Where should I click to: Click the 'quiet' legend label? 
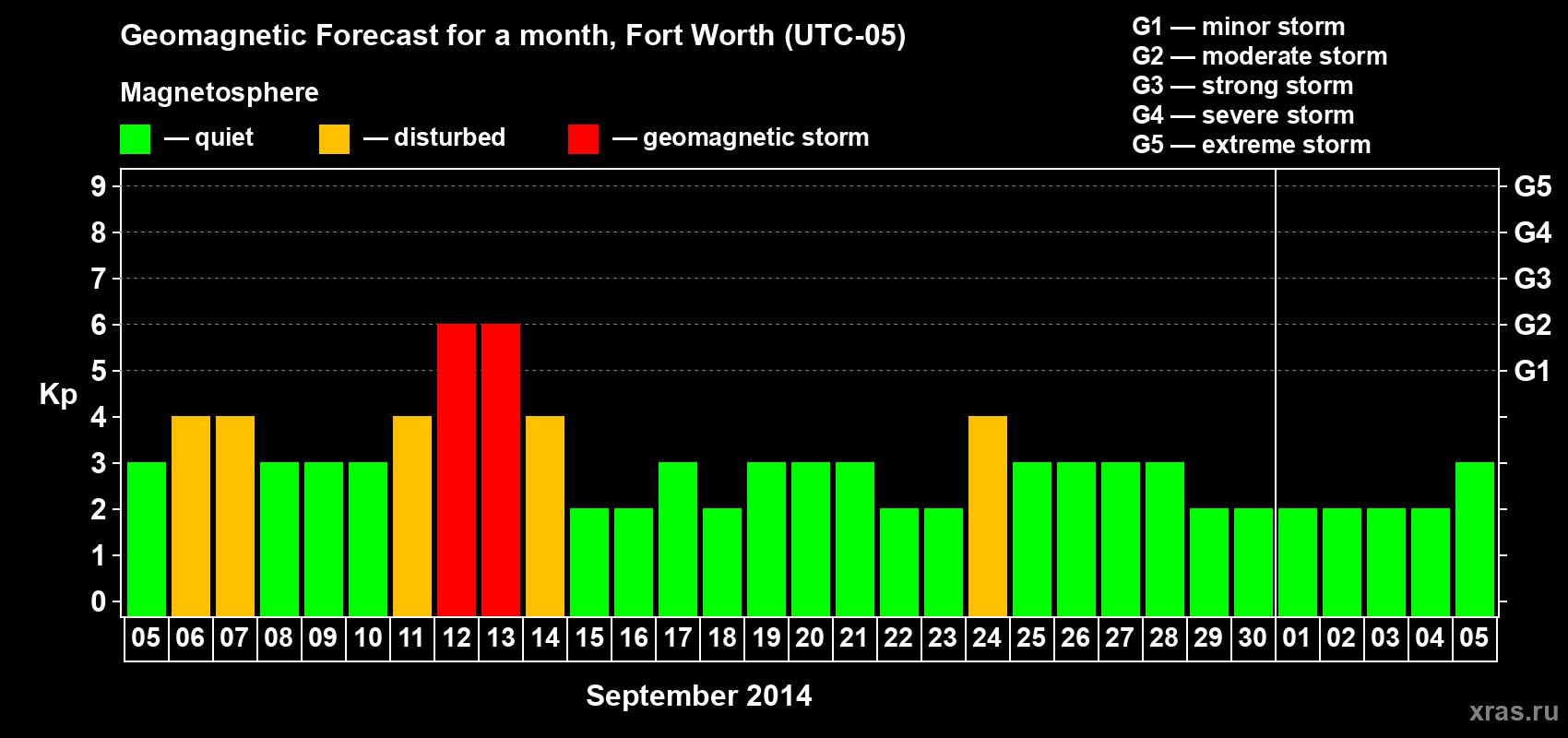pyautogui.click(x=224, y=137)
